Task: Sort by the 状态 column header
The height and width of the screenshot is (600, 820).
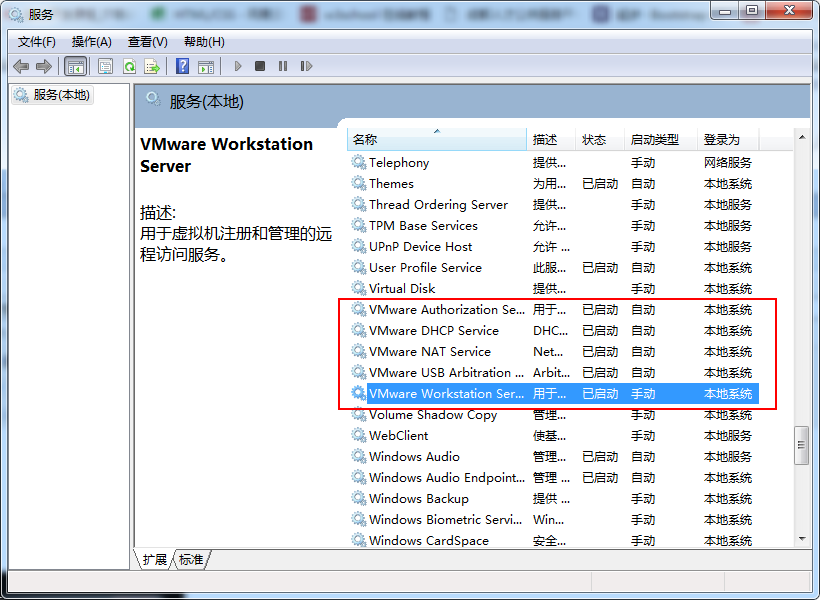Action: tap(600, 140)
